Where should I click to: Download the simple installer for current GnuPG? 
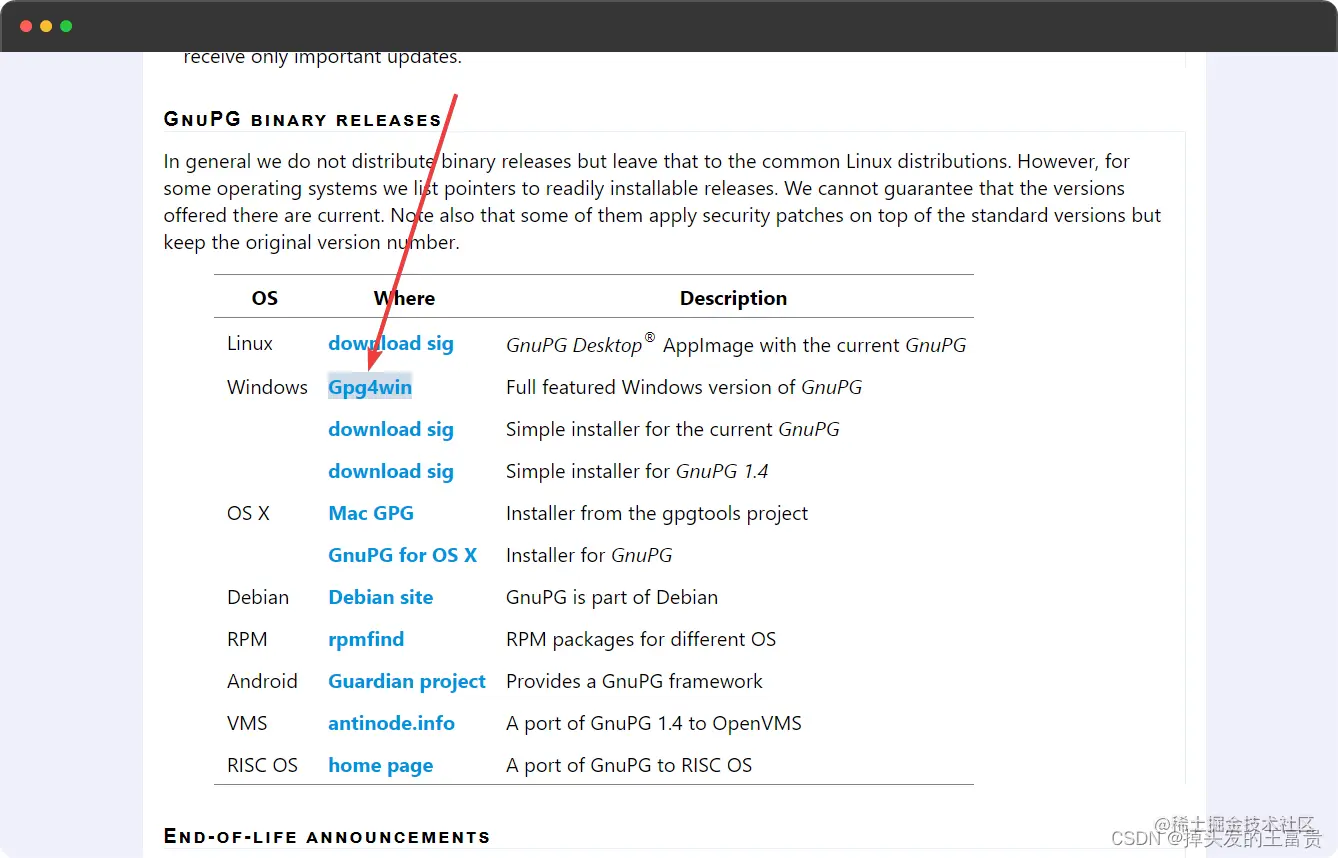click(x=375, y=429)
